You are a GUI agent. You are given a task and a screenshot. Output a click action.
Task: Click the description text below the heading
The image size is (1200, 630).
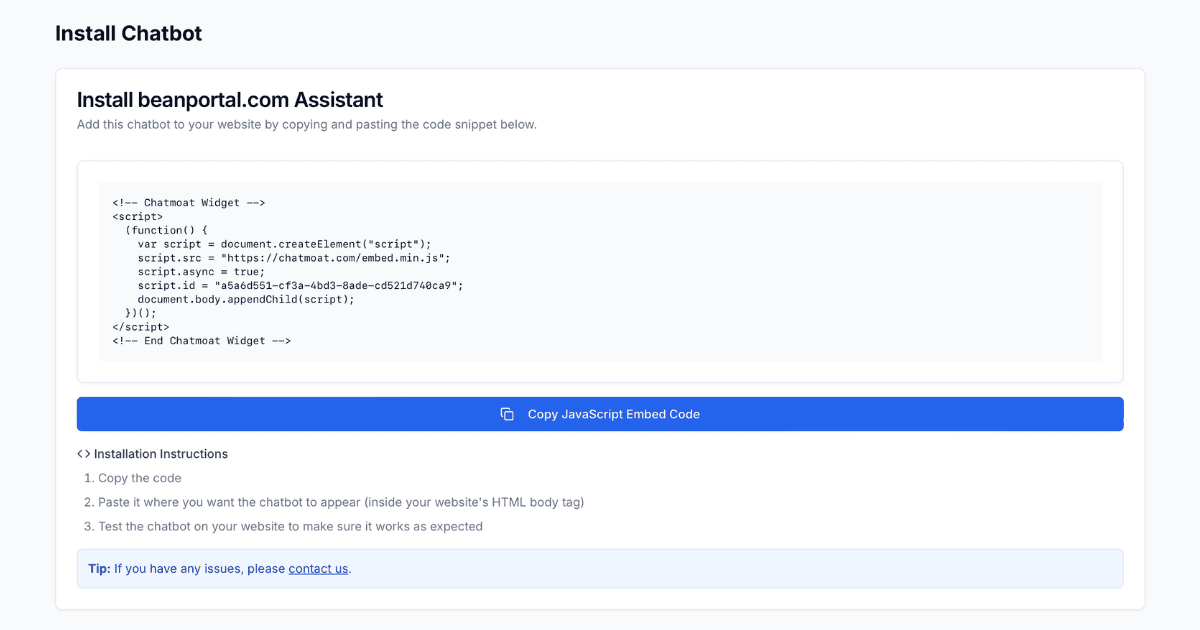pyautogui.click(x=306, y=125)
